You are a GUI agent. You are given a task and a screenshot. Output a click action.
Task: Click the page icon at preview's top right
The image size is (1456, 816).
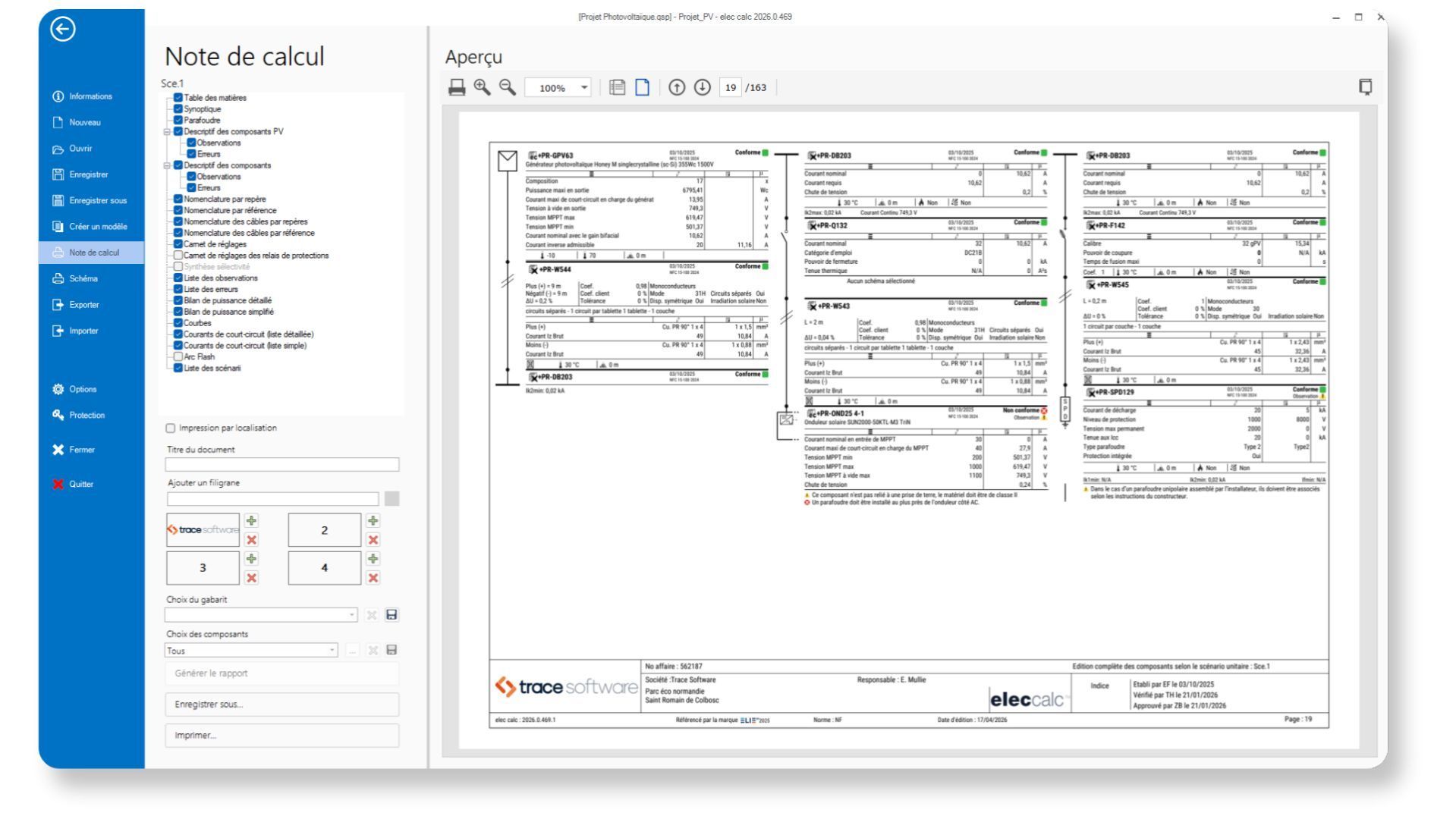(1366, 87)
